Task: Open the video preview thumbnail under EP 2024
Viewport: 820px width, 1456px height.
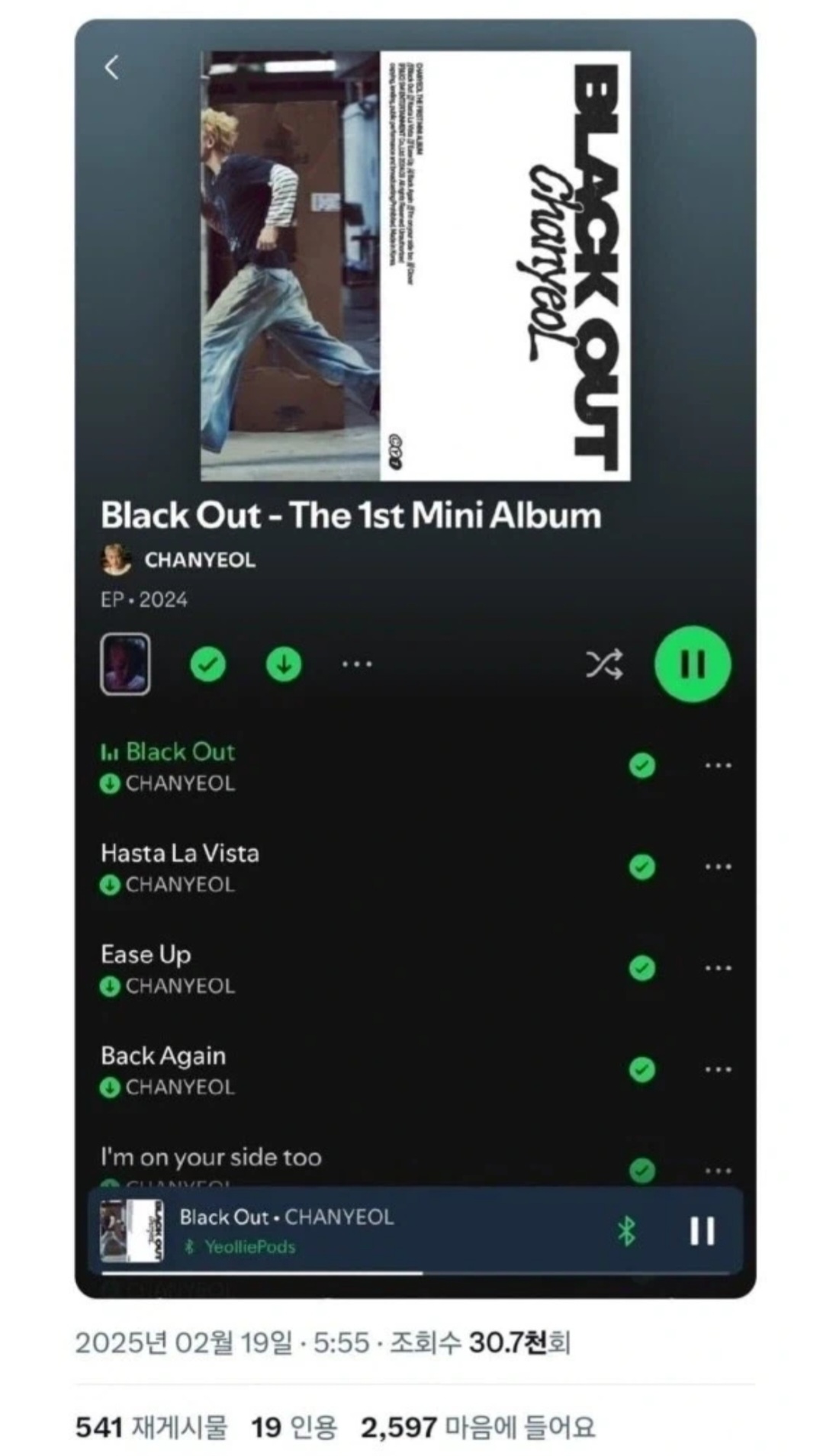Action: click(x=126, y=664)
